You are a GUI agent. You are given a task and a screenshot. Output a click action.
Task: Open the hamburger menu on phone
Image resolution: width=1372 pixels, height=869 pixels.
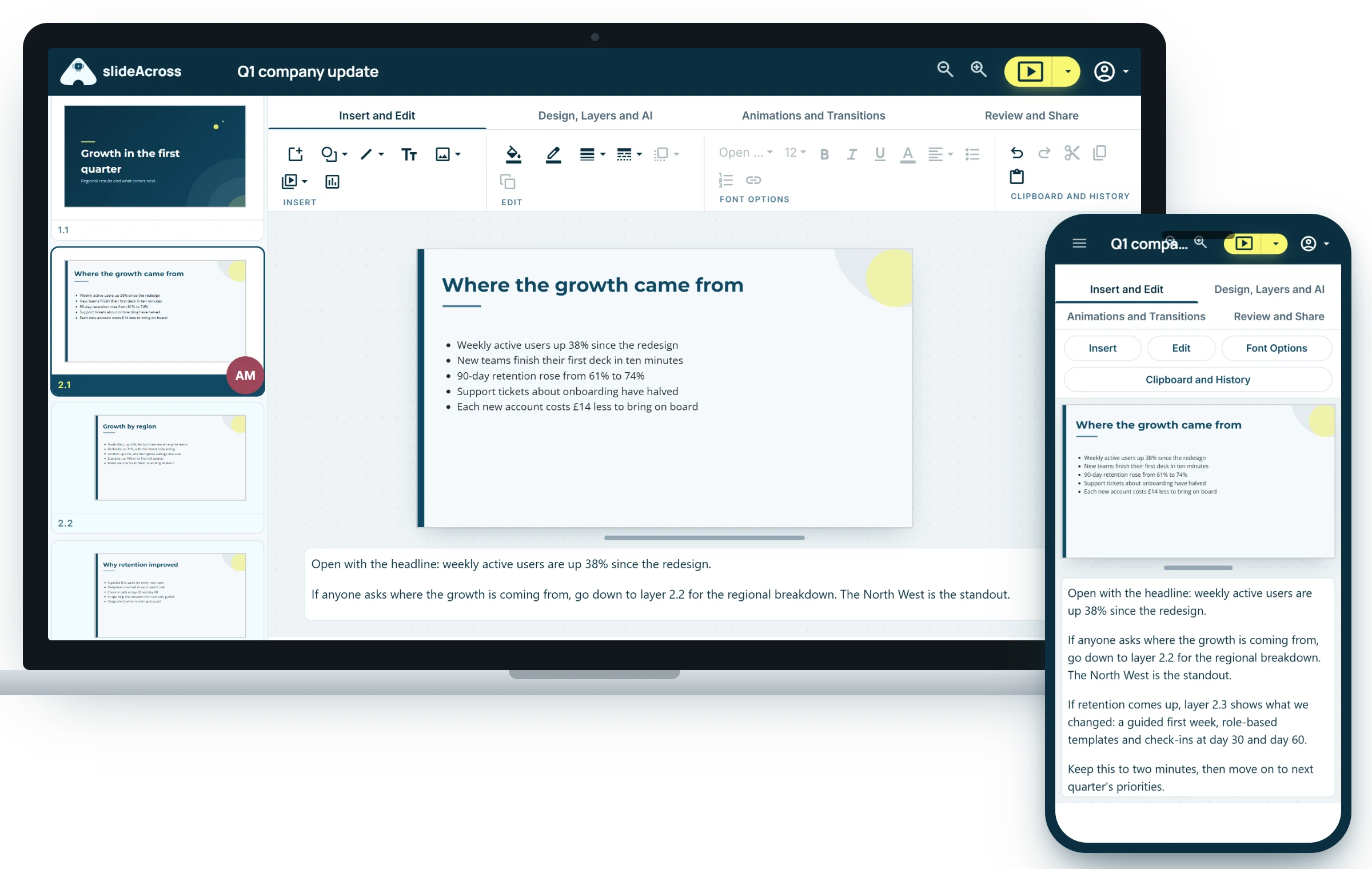(x=1079, y=244)
